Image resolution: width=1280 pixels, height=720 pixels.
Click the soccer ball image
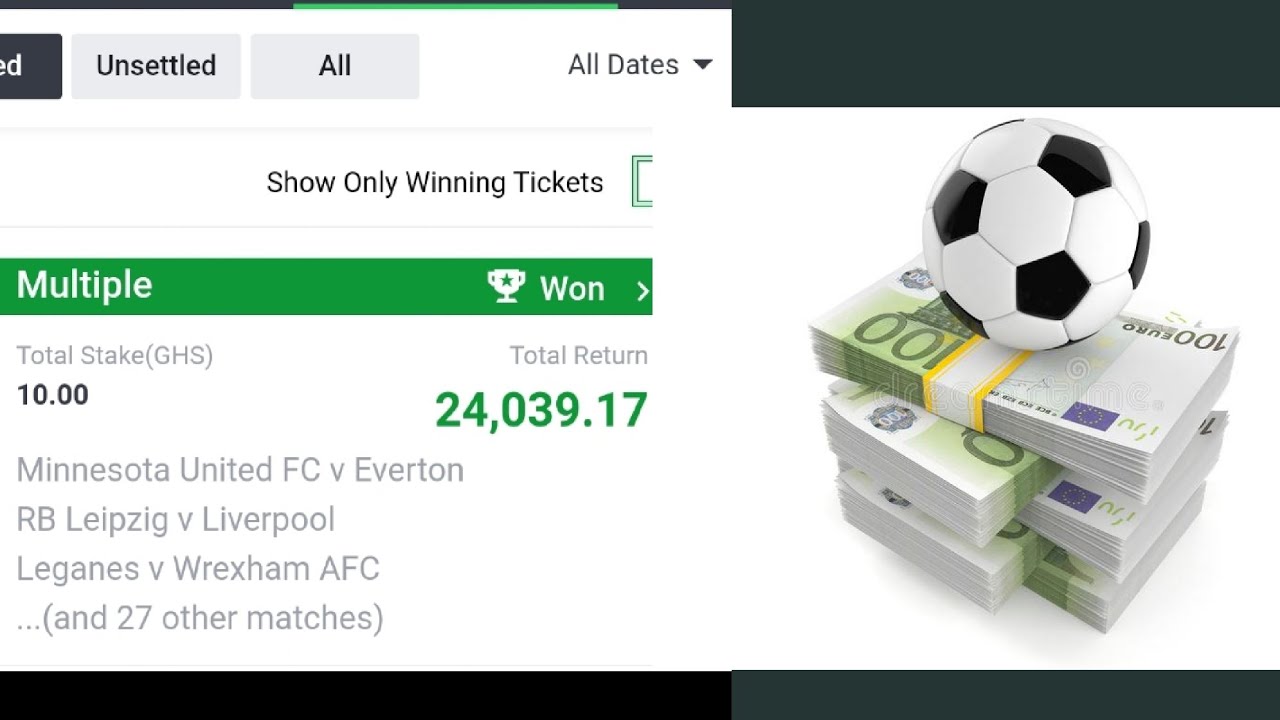click(1035, 232)
